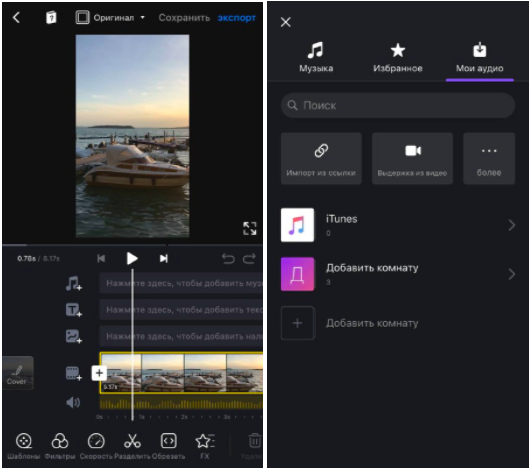
Task: Tap the music track placeholder strip
Action: click(181, 283)
